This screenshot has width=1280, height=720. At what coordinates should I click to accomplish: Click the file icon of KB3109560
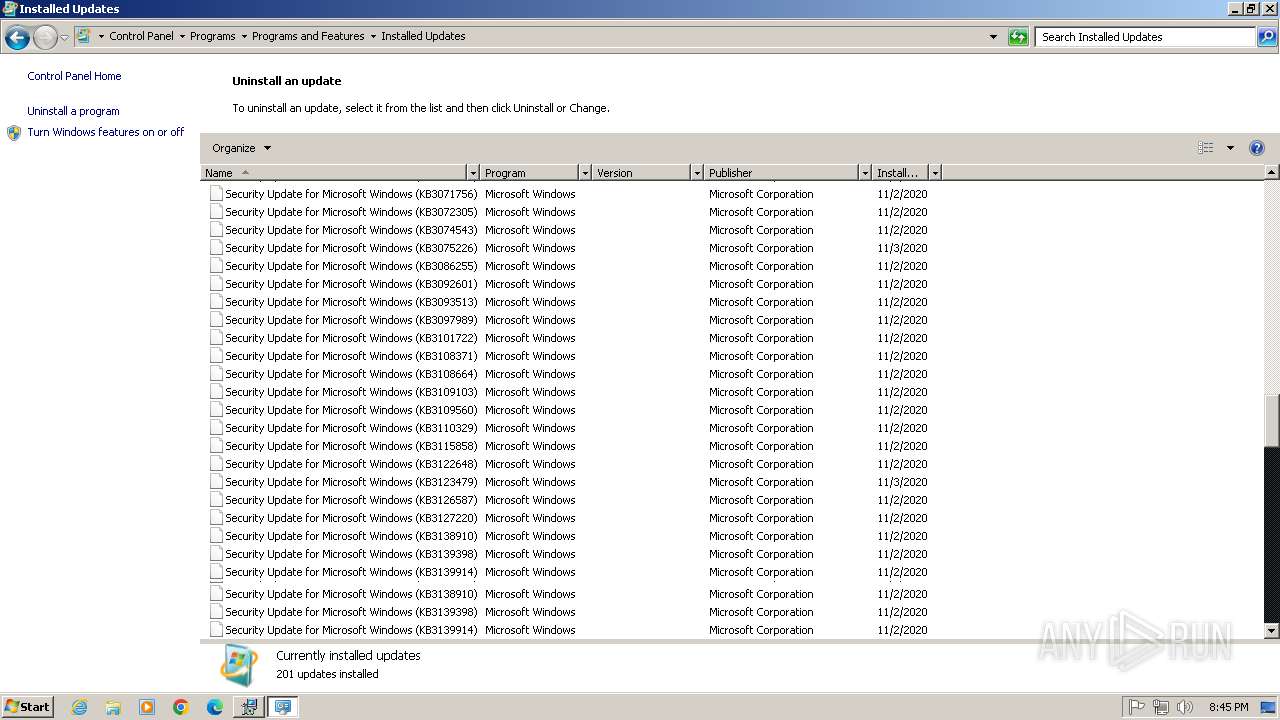tap(216, 410)
